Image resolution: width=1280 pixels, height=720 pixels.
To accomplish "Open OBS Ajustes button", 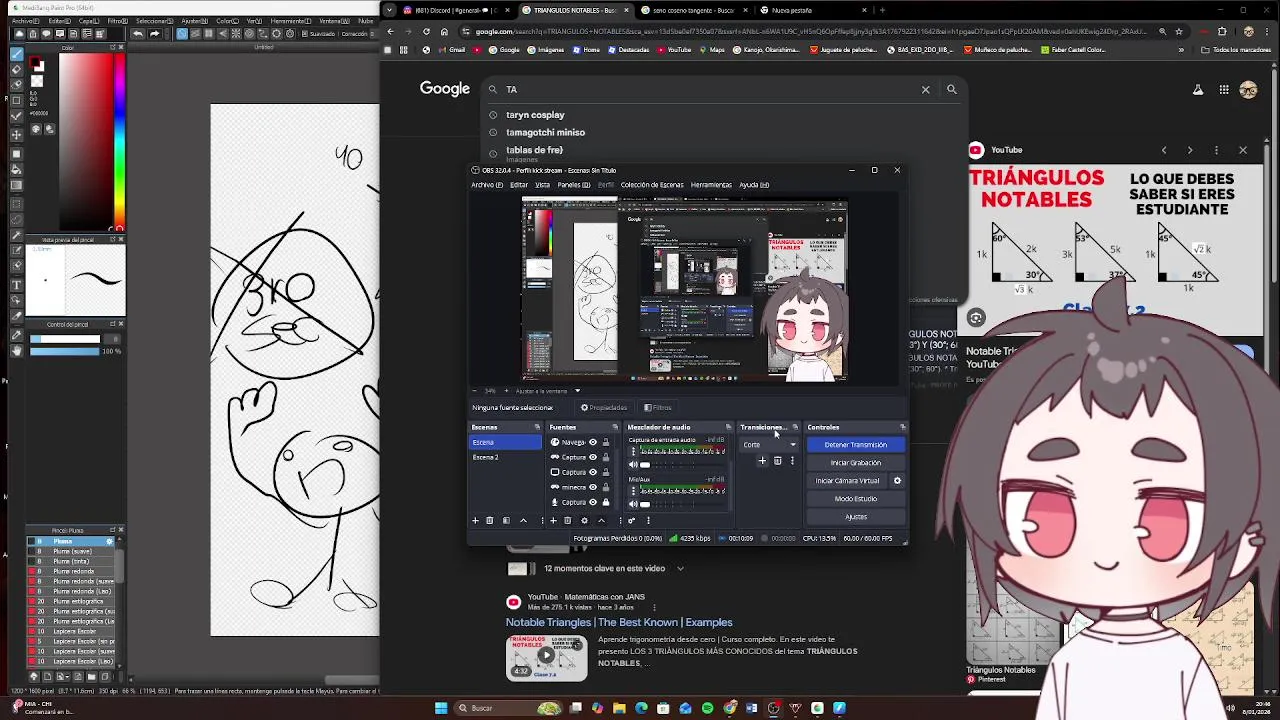I will [x=855, y=517].
